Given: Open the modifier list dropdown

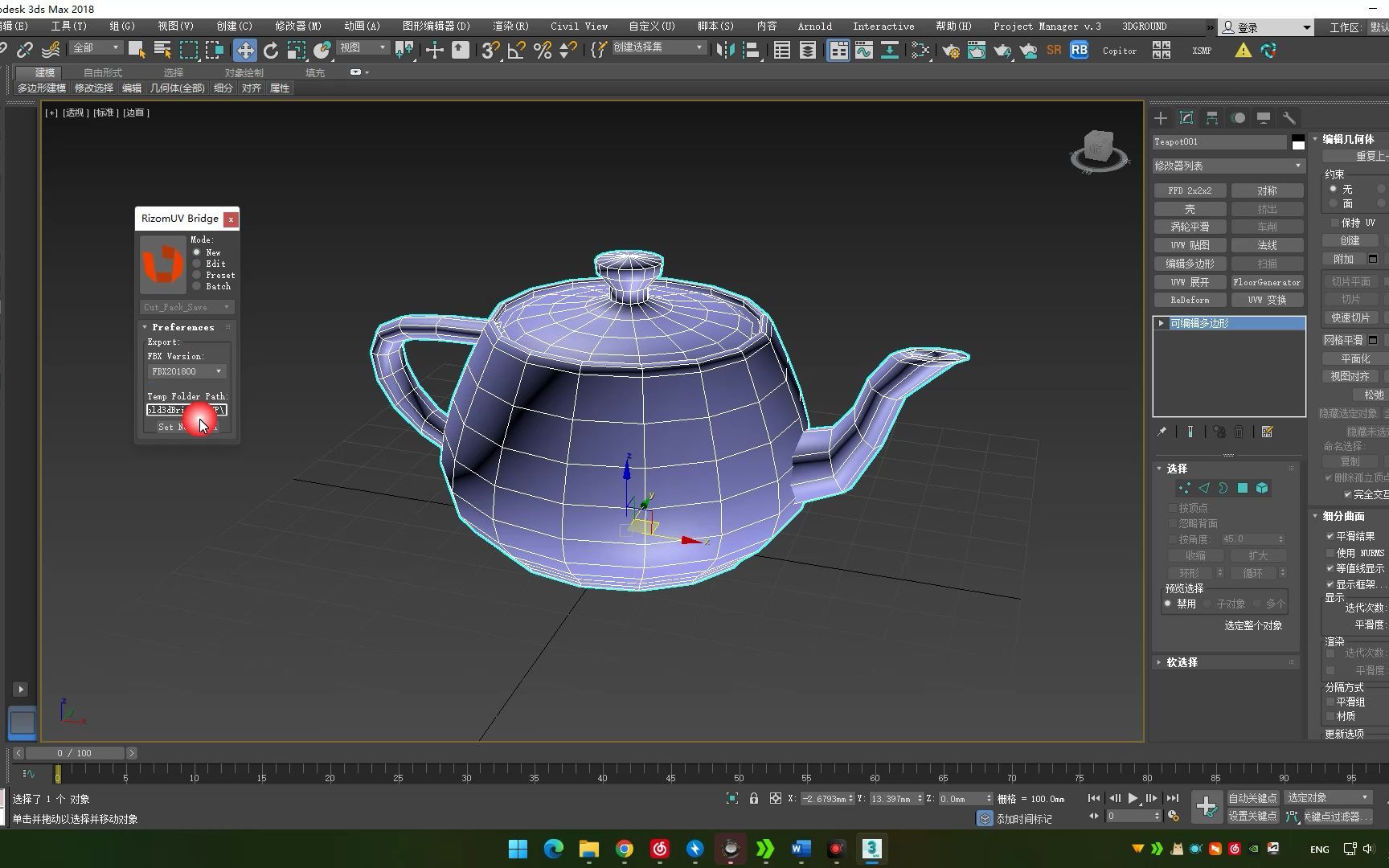Looking at the screenshot, I should point(1227,166).
